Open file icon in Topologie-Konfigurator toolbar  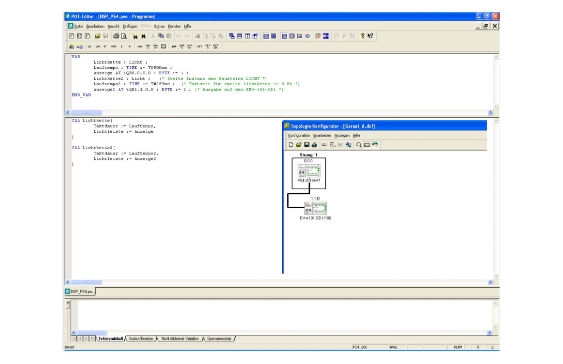(x=299, y=145)
